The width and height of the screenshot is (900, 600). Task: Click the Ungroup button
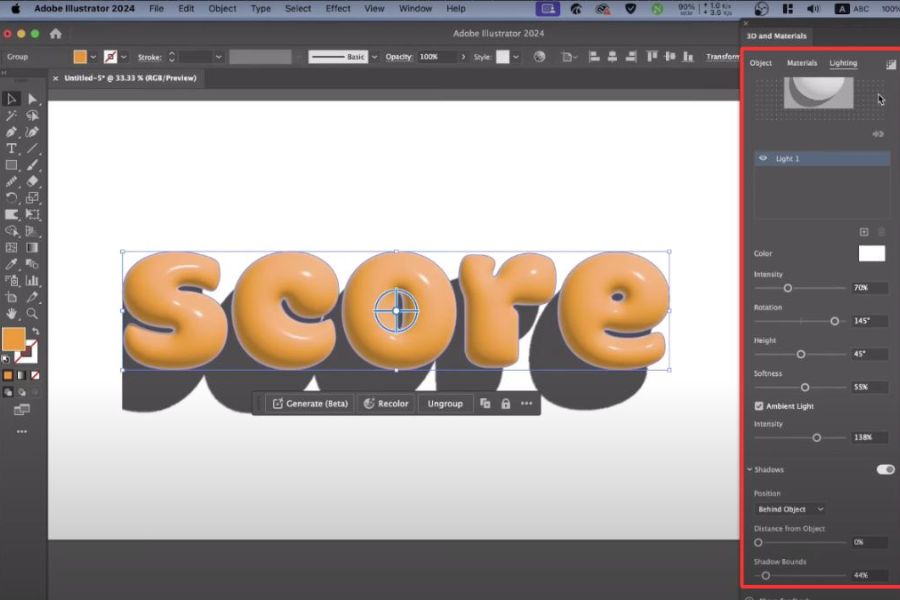coord(445,404)
